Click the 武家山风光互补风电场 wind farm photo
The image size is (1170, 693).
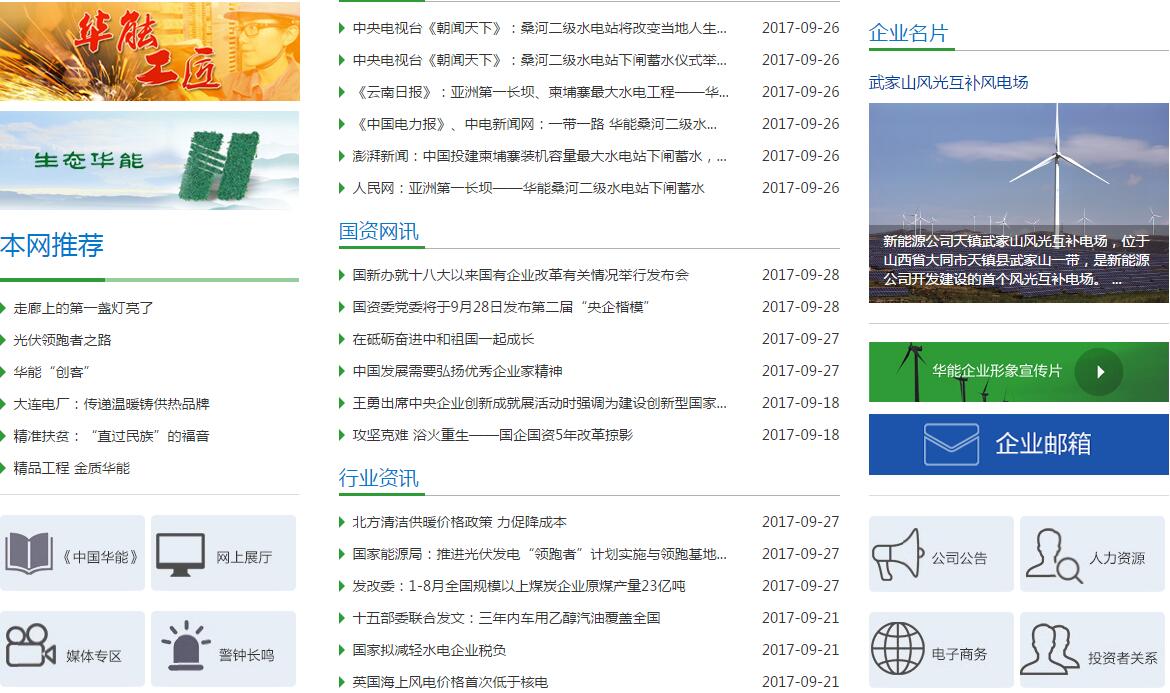pyautogui.click(x=1018, y=202)
